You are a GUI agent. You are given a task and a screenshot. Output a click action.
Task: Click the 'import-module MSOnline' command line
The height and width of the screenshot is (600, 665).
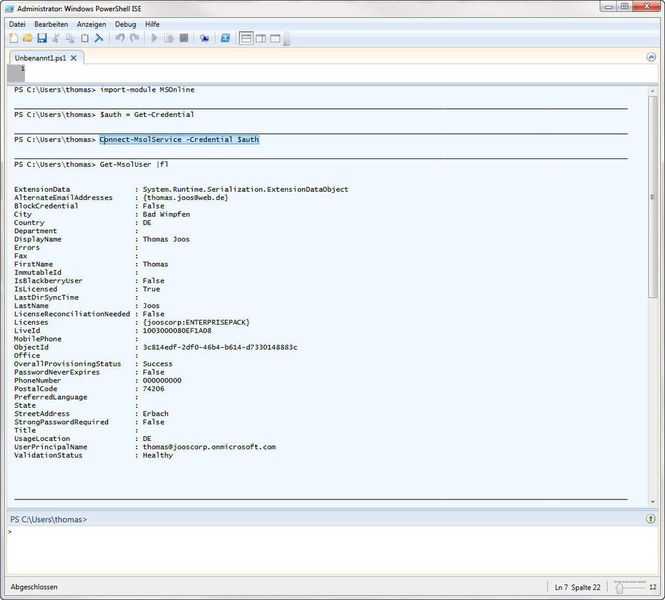tap(147, 90)
